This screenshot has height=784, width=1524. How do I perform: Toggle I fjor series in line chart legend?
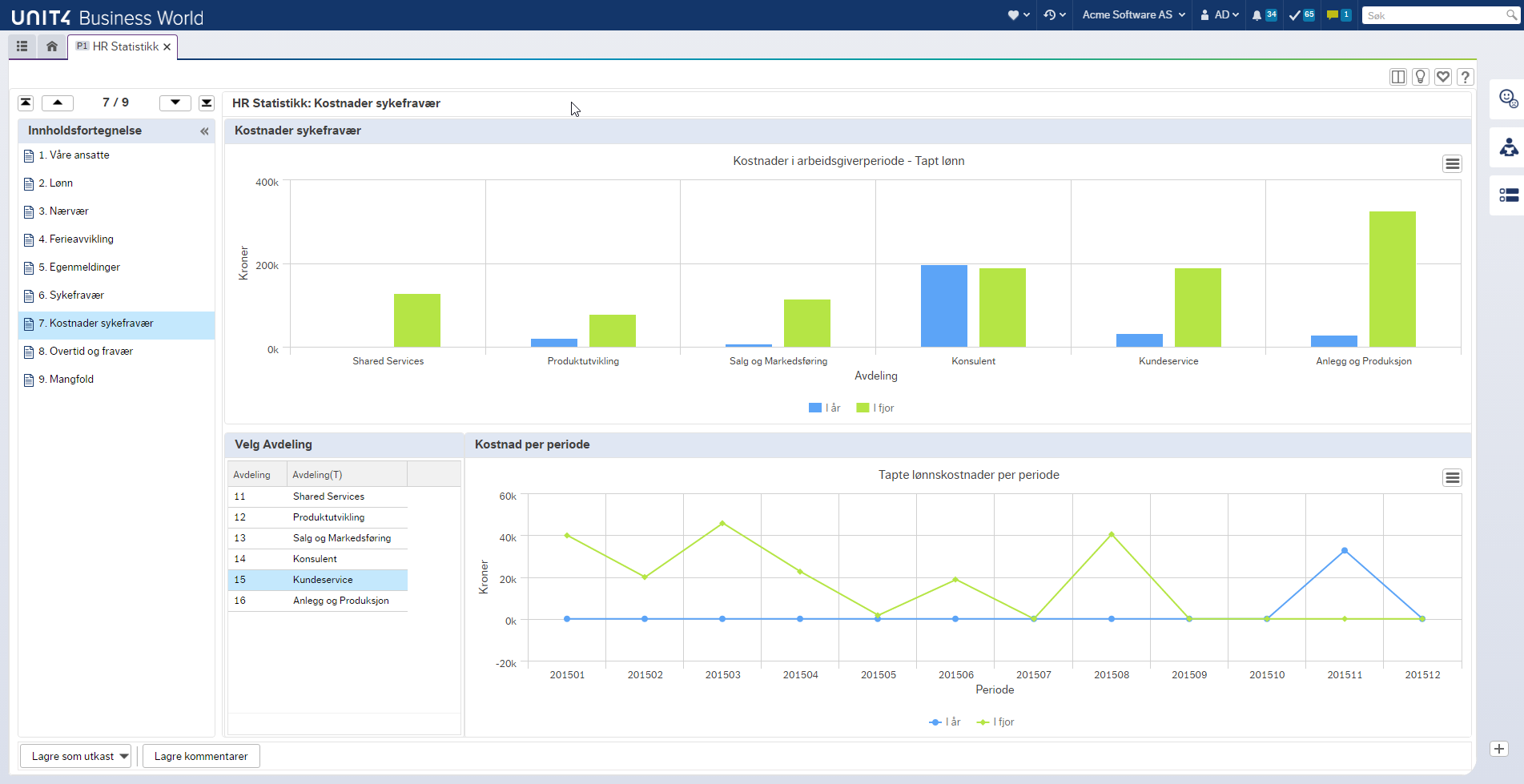pos(995,722)
